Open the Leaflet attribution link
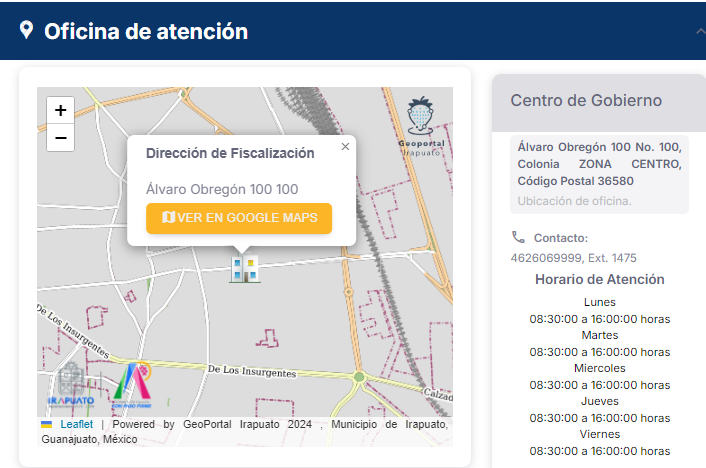The height and width of the screenshot is (468, 706). tap(77, 424)
